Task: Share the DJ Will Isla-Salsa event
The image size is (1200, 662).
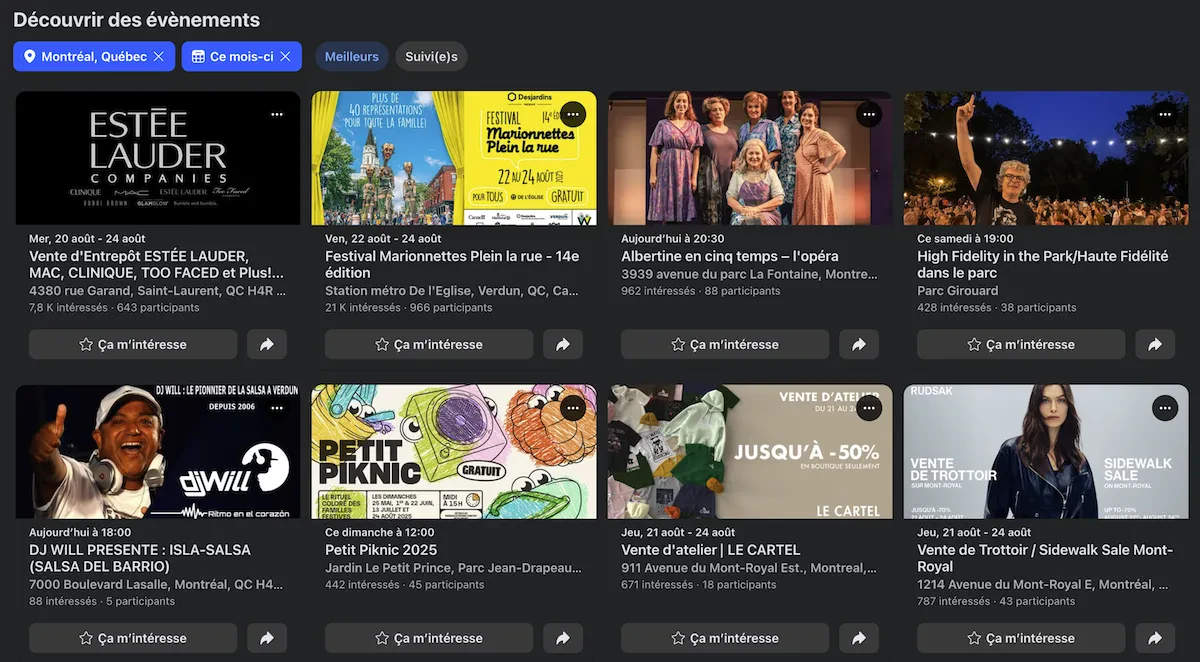Action: (267, 638)
